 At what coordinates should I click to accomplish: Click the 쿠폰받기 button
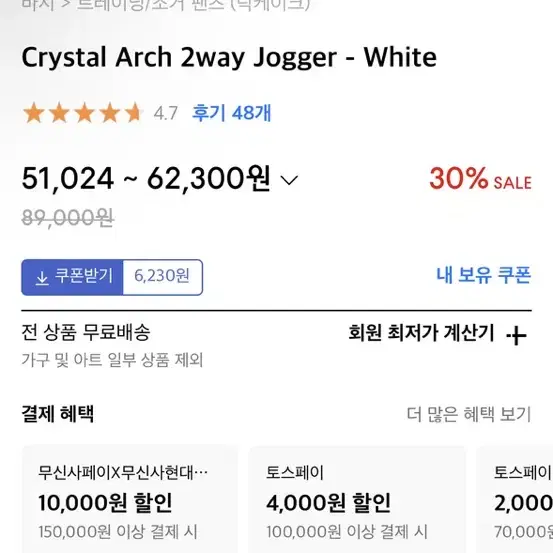(72, 277)
